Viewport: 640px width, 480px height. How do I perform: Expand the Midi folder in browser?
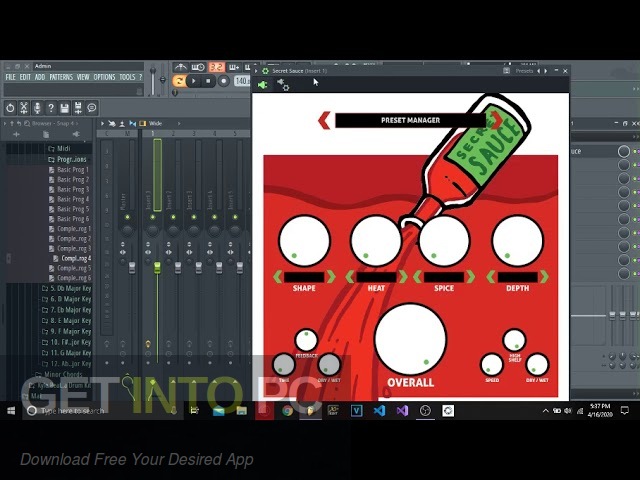(60, 149)
